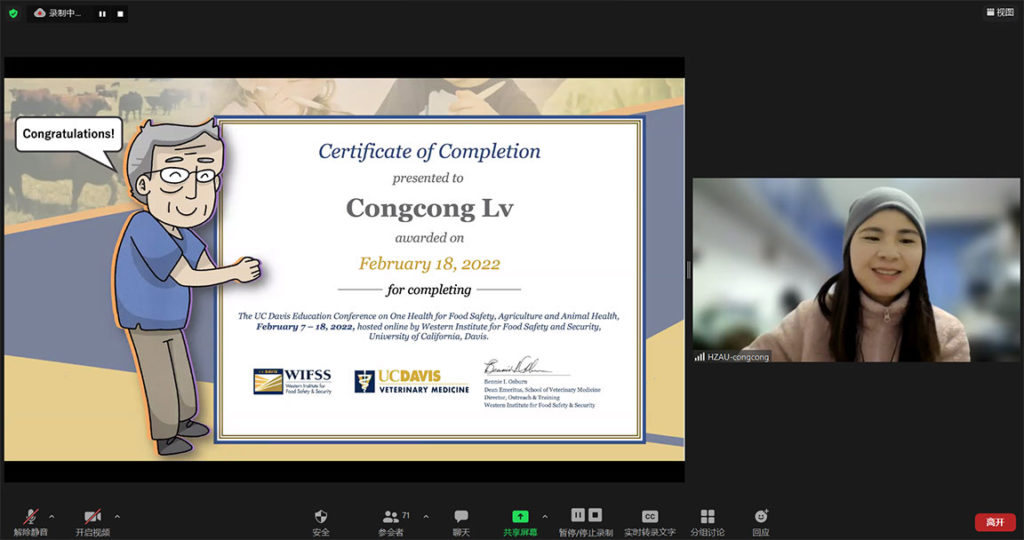Enable live transcript (实时转录文字) CC button
1024x540 pixels.
pyautogui.click(x=650, y=520)
